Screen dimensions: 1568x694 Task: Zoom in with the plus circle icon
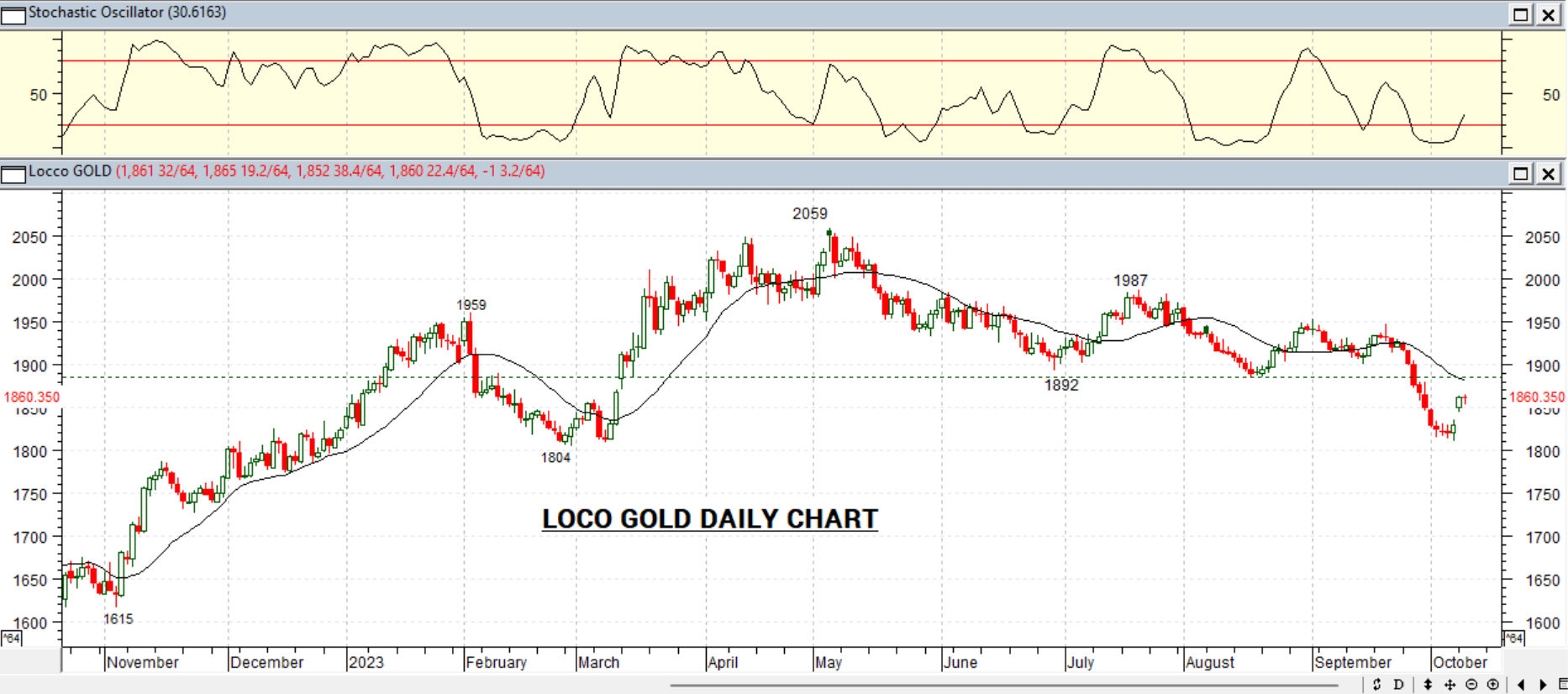(1493, 685)
